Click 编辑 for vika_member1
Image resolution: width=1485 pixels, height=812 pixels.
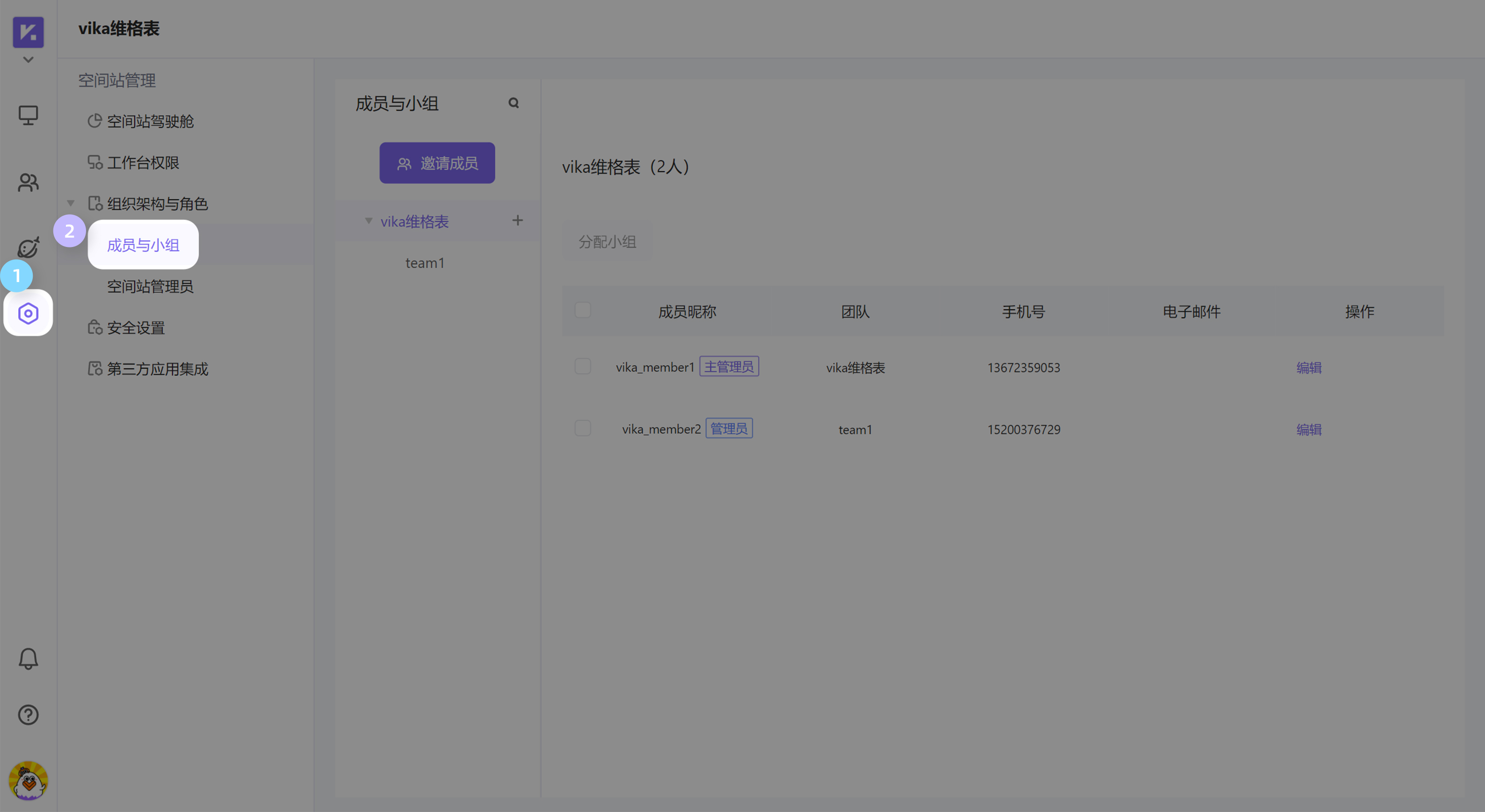pyautogui.click(x=1309, y=367)
